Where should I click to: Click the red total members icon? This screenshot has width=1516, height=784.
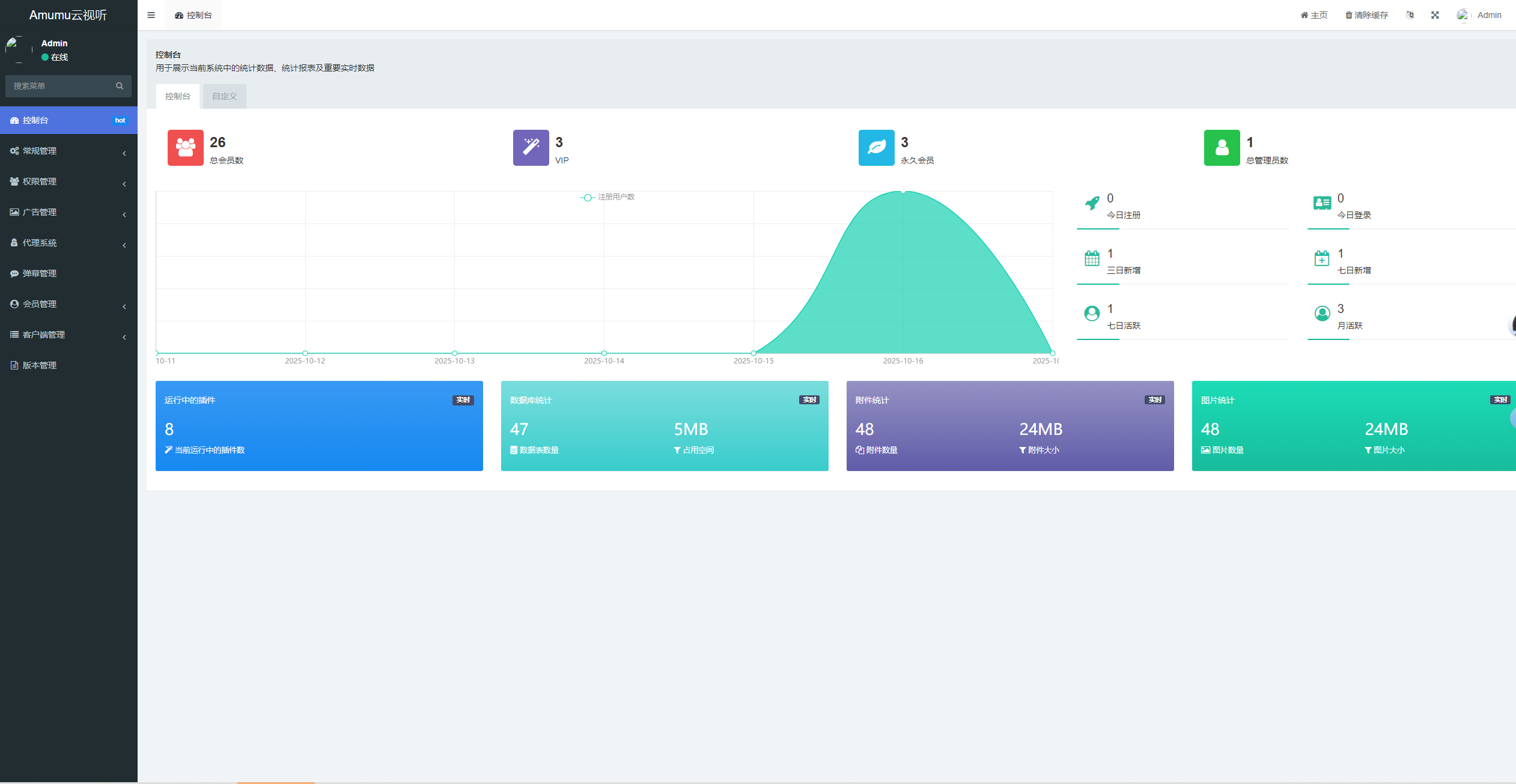(185, 148)
